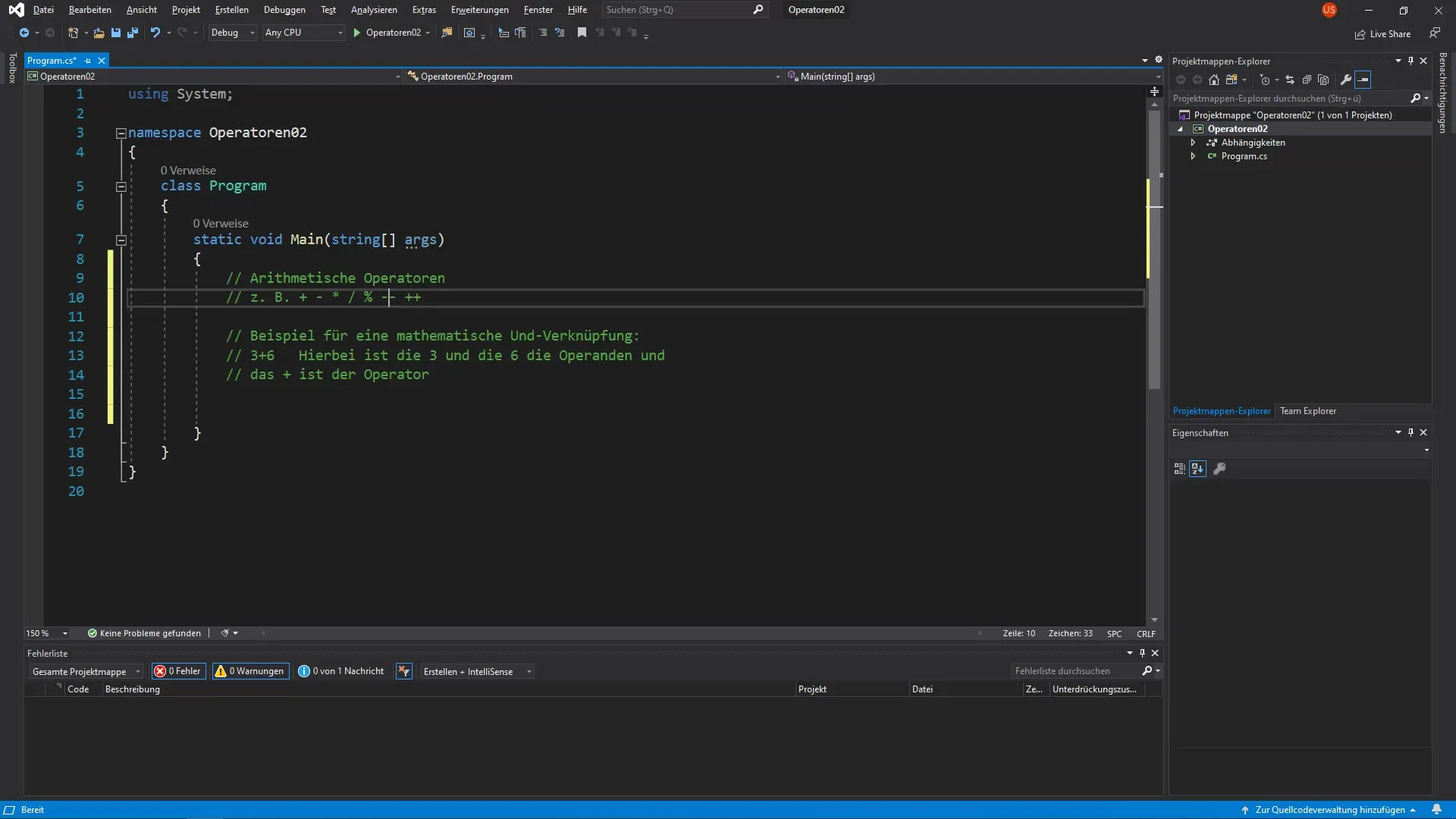1456x819 pixels.
Task: Open the Toolbox side tab
Action: click(12, 68)
